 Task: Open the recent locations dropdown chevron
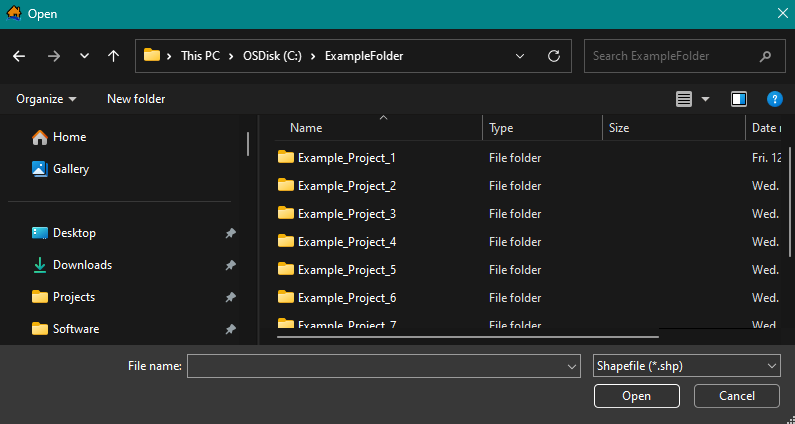point(84,56)
